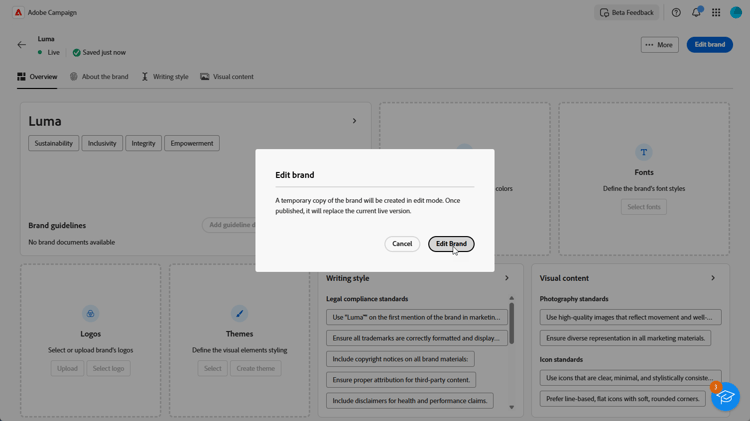
Task: Click the Adobe Campaign logo icon
Action: (x=18, y=12)
